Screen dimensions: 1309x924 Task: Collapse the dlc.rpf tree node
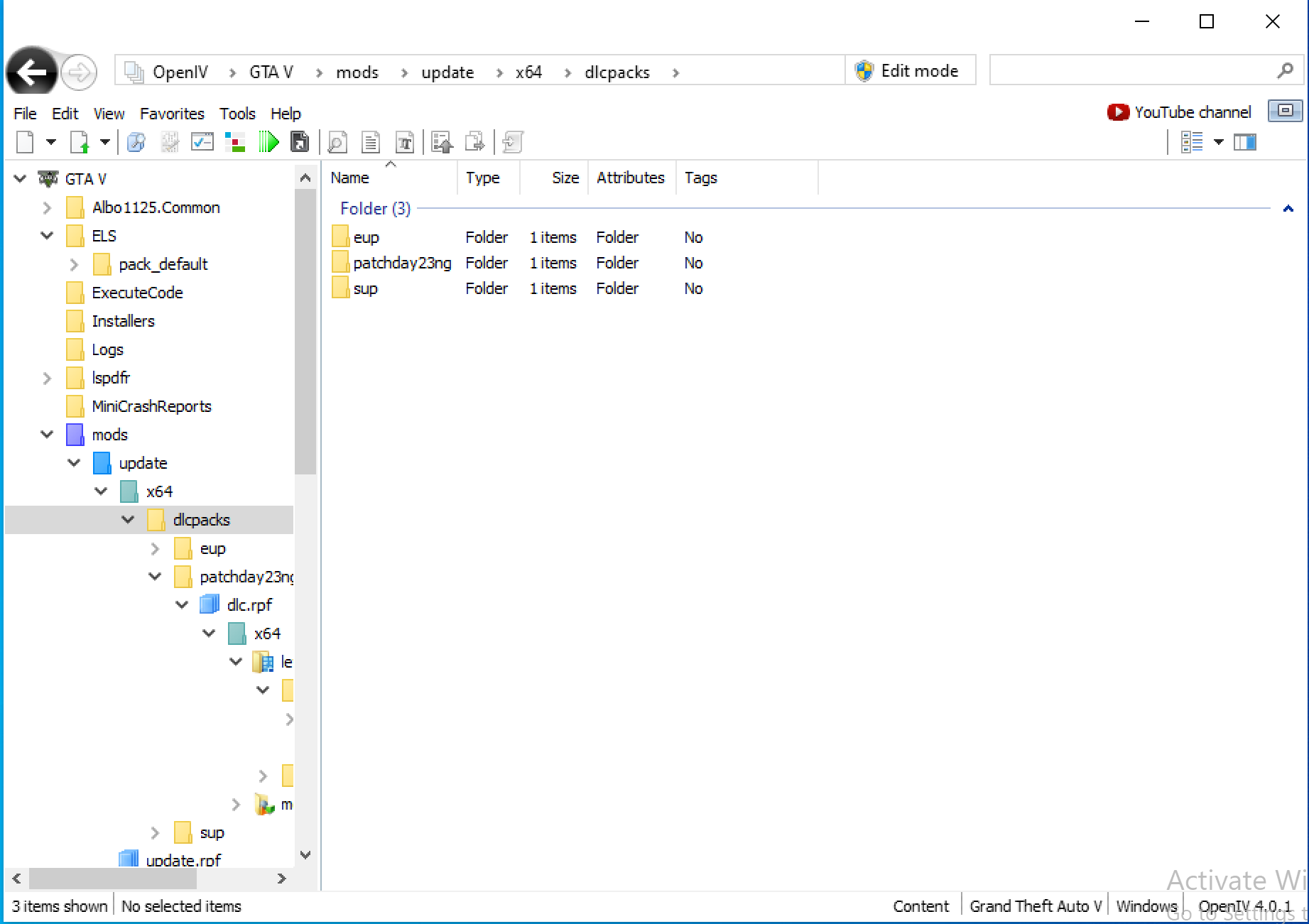pyautogui.click(x=182, y=604)
